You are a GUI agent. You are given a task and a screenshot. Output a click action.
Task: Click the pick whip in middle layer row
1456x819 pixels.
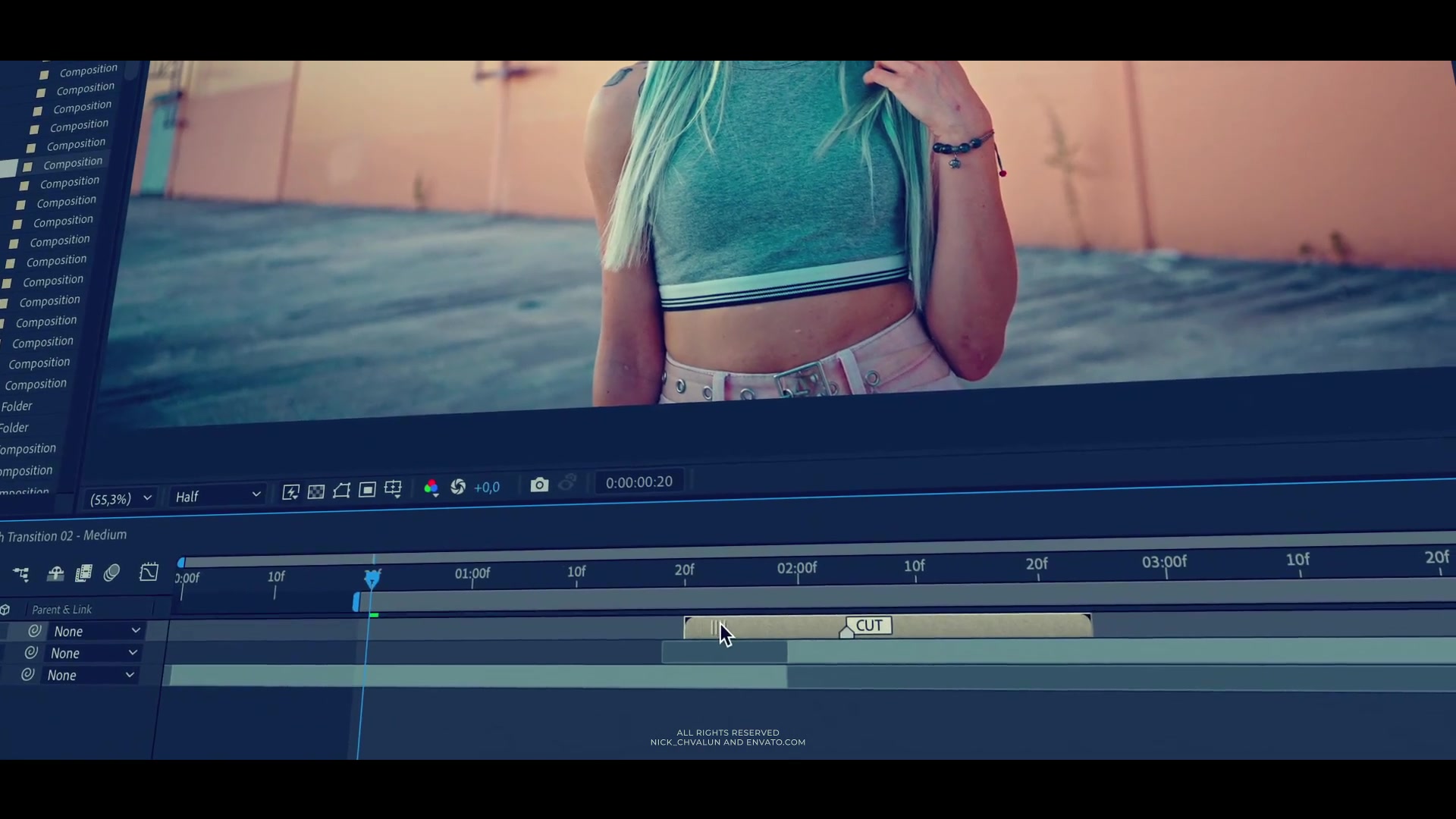tap(31, 653)
